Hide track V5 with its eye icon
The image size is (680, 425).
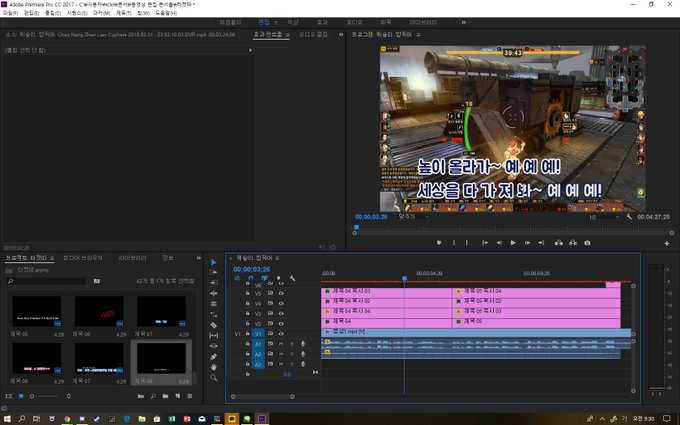click(281, 293)
